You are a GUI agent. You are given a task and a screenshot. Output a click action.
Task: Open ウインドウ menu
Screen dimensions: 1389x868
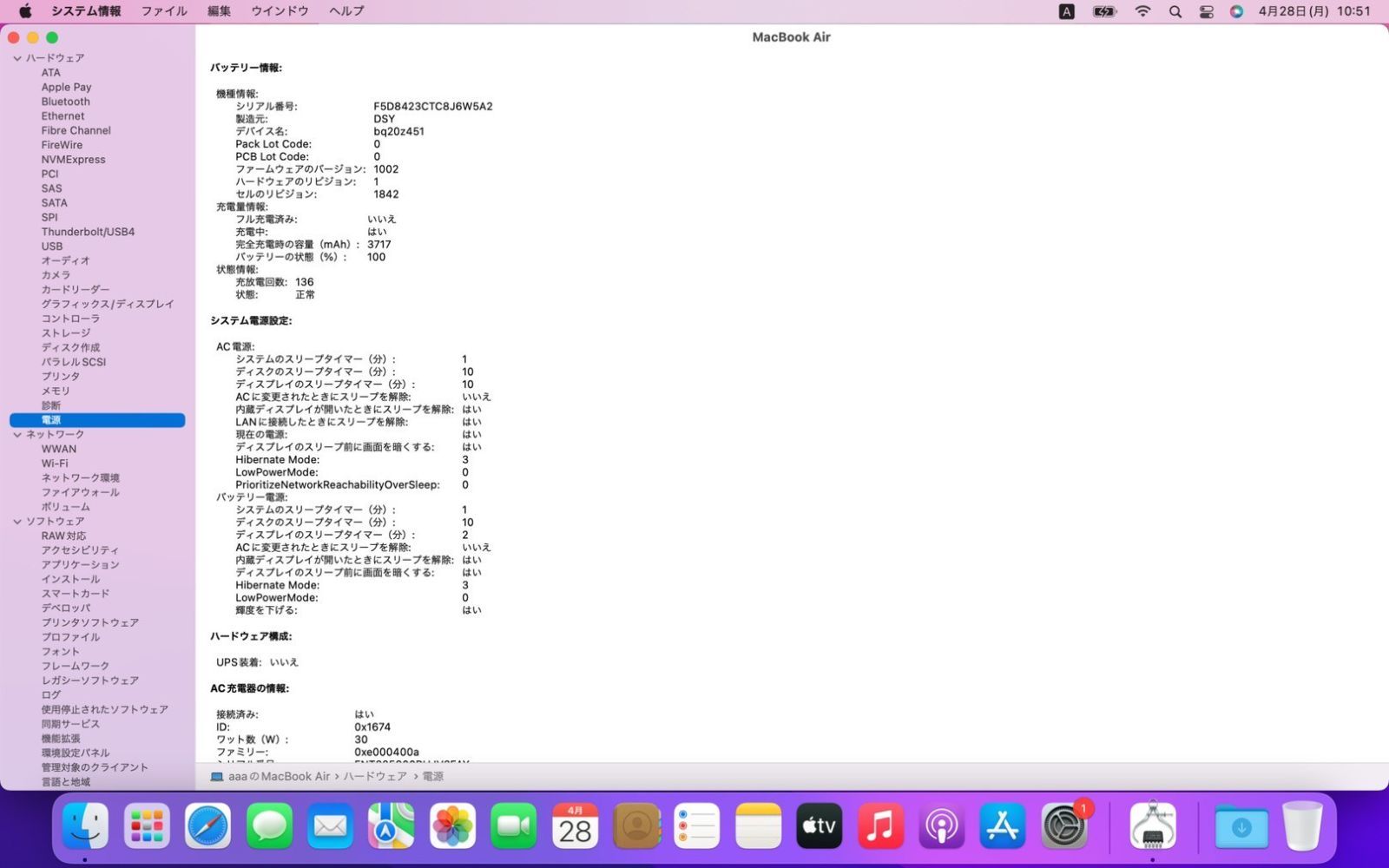click(280, 11)
